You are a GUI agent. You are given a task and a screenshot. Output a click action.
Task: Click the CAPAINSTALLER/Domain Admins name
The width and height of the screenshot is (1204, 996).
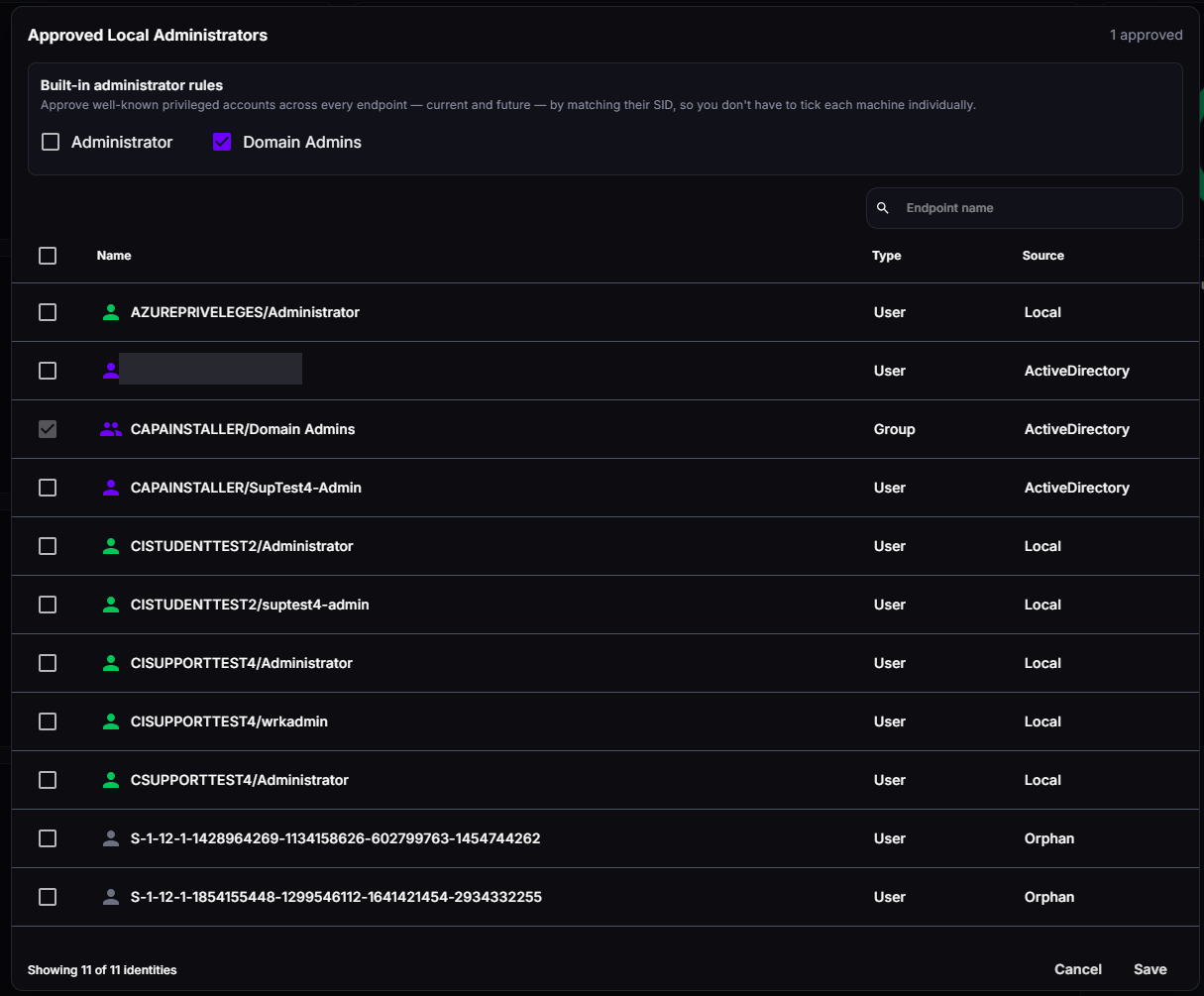[243, 429]
